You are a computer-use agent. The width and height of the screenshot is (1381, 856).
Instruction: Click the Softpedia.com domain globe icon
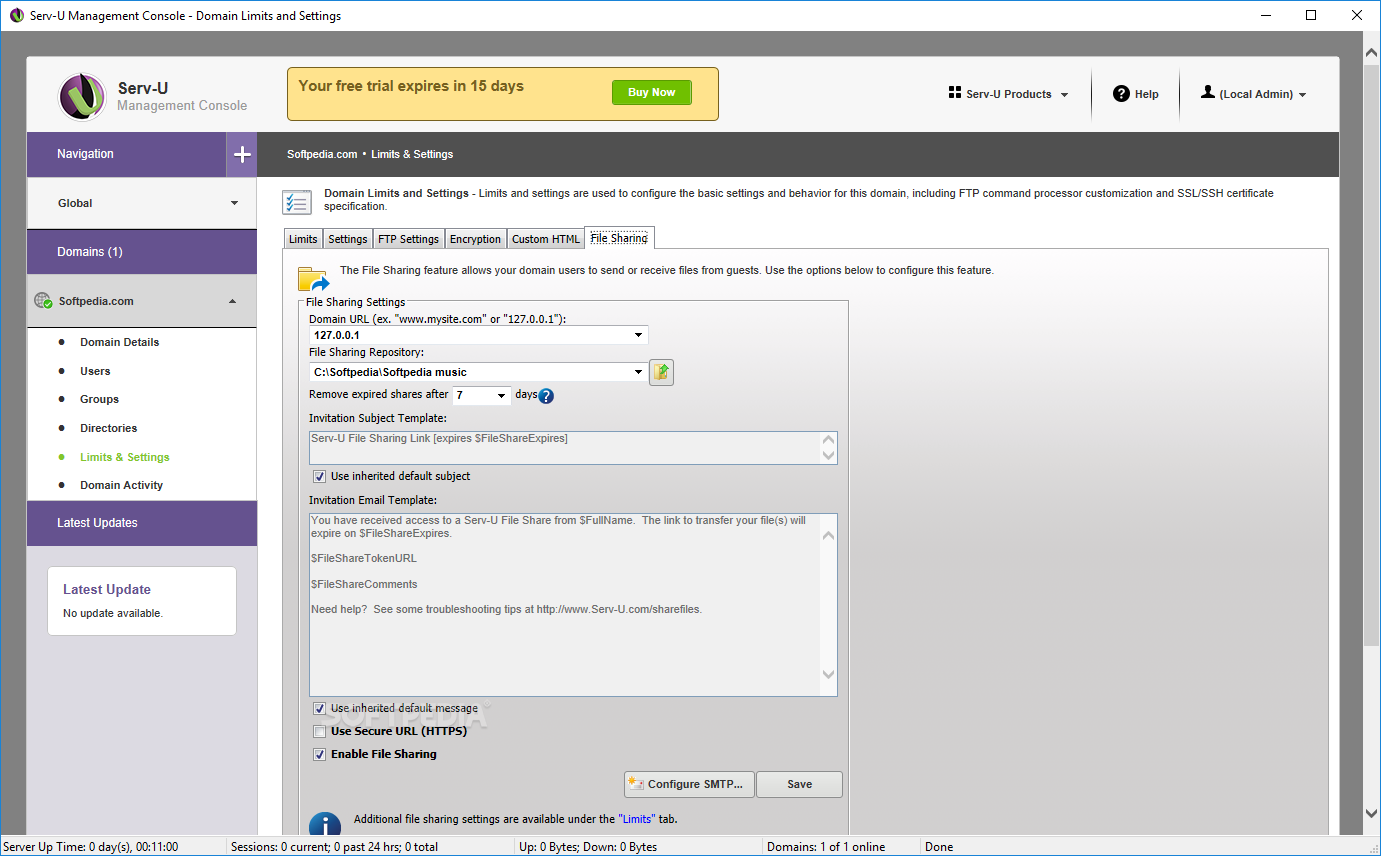point(43,300)
